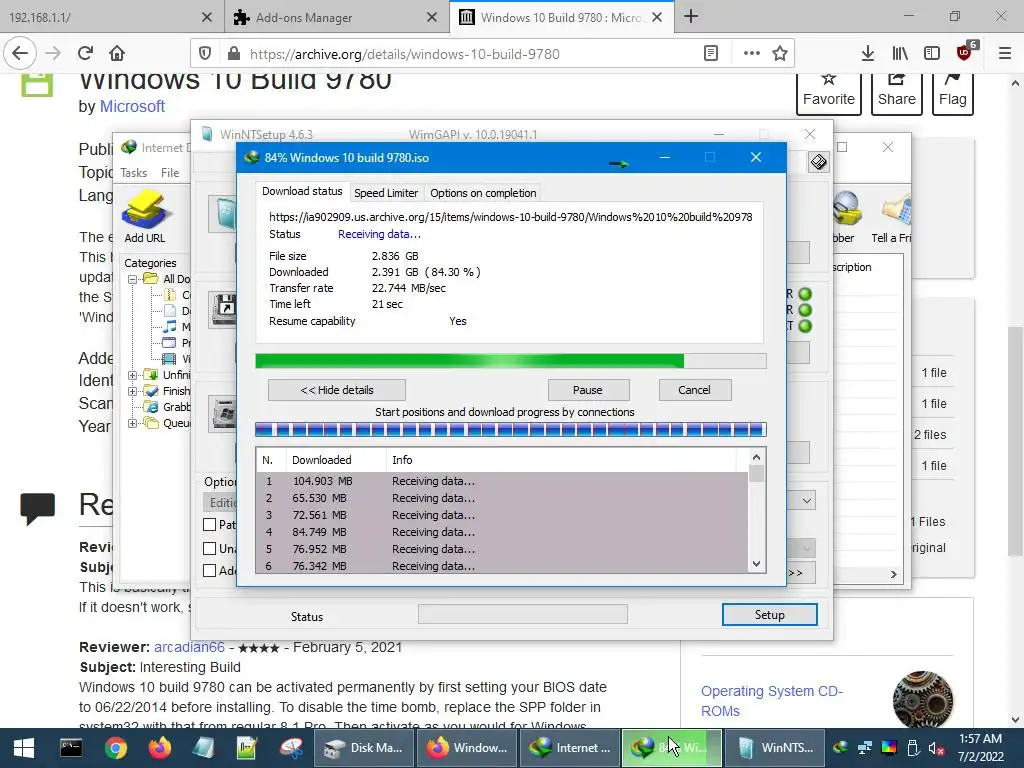Viewport: 1024px width, 768px height.
Task: Toggle Firefox sidebar icon
Action: (x=932, y=54)
